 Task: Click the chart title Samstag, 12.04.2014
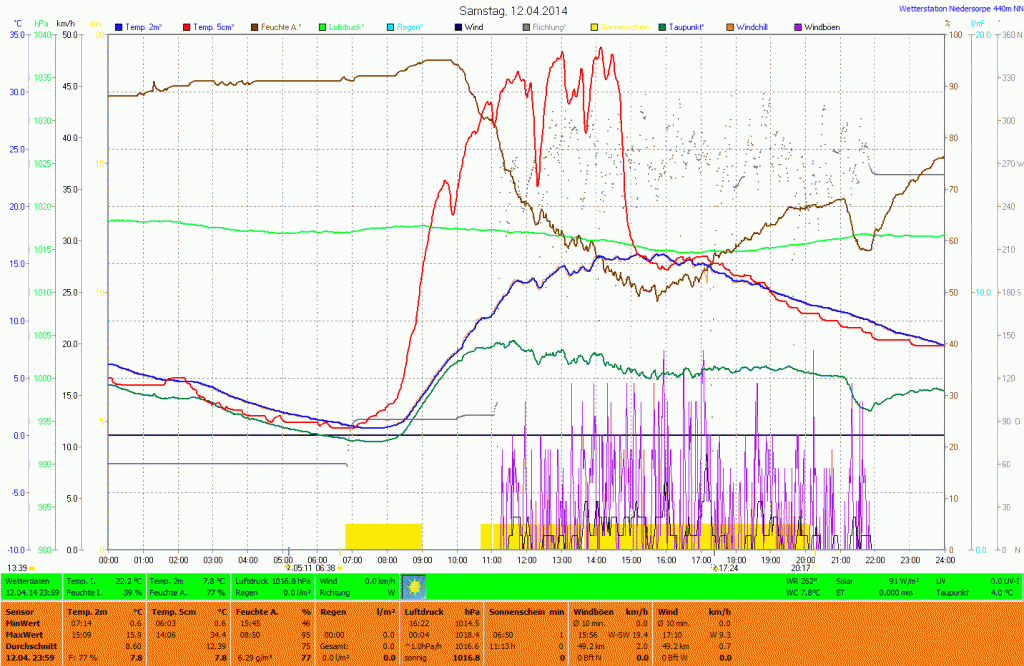pyautogui.click(x=511, y=10)
